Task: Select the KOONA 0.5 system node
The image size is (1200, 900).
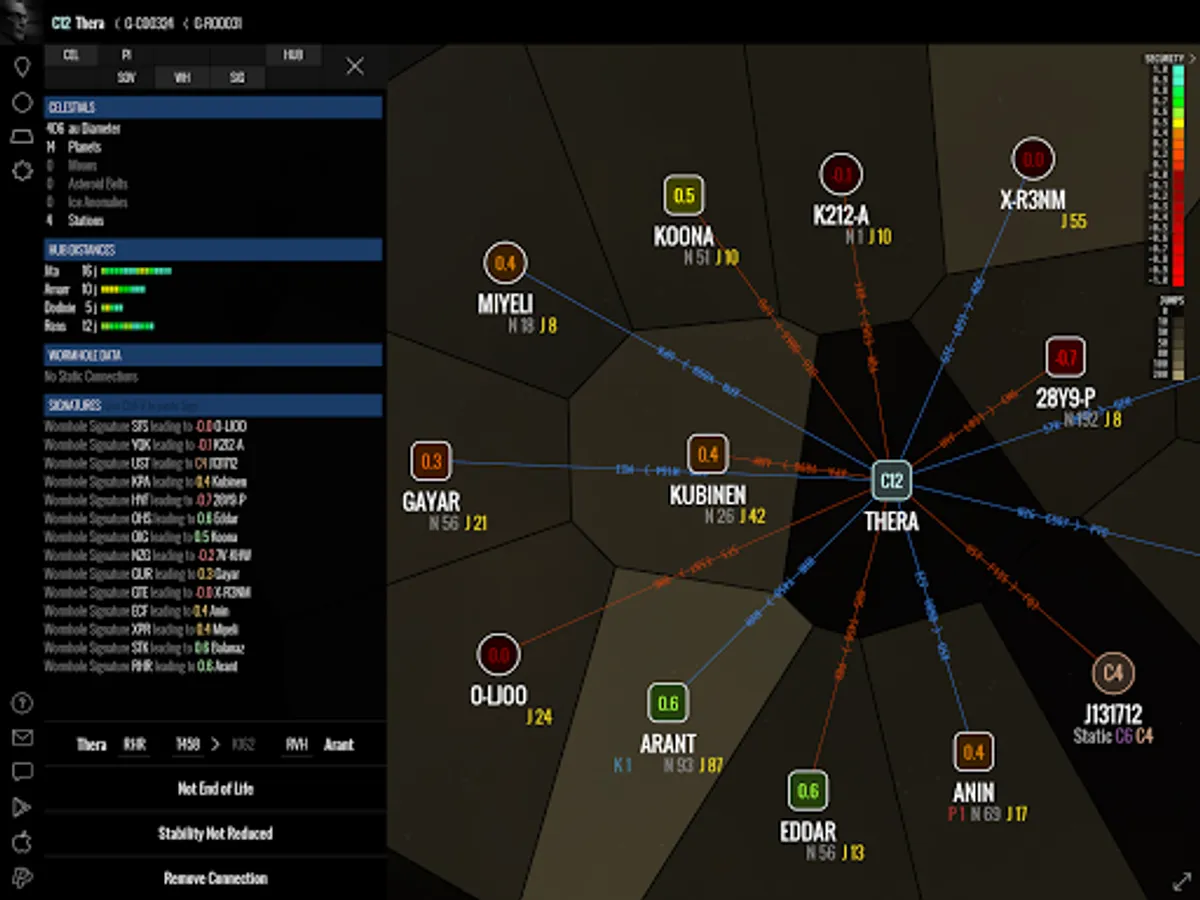Action: tap(684, 196)
